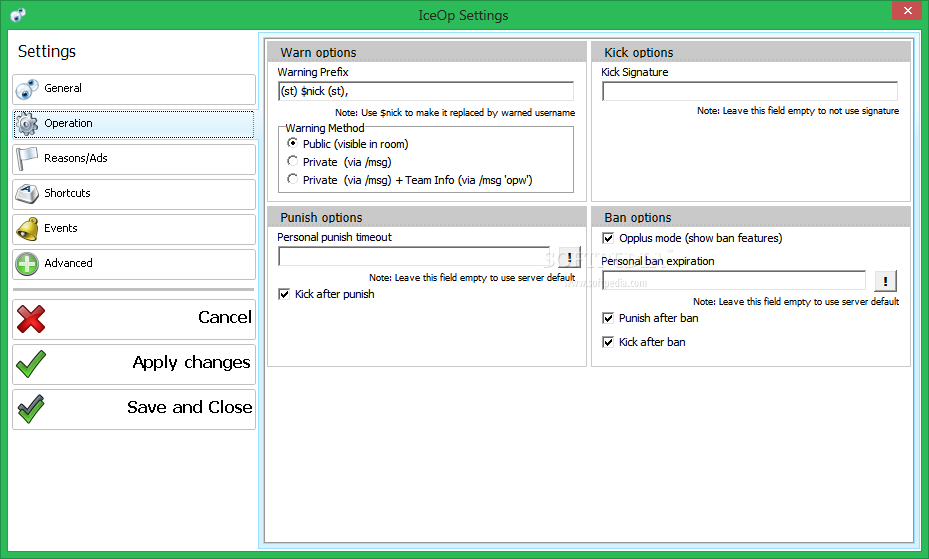The width and height of the screenshot is (929, 559).
Task: Click the Warning Prefix input field
Action: 425,91
